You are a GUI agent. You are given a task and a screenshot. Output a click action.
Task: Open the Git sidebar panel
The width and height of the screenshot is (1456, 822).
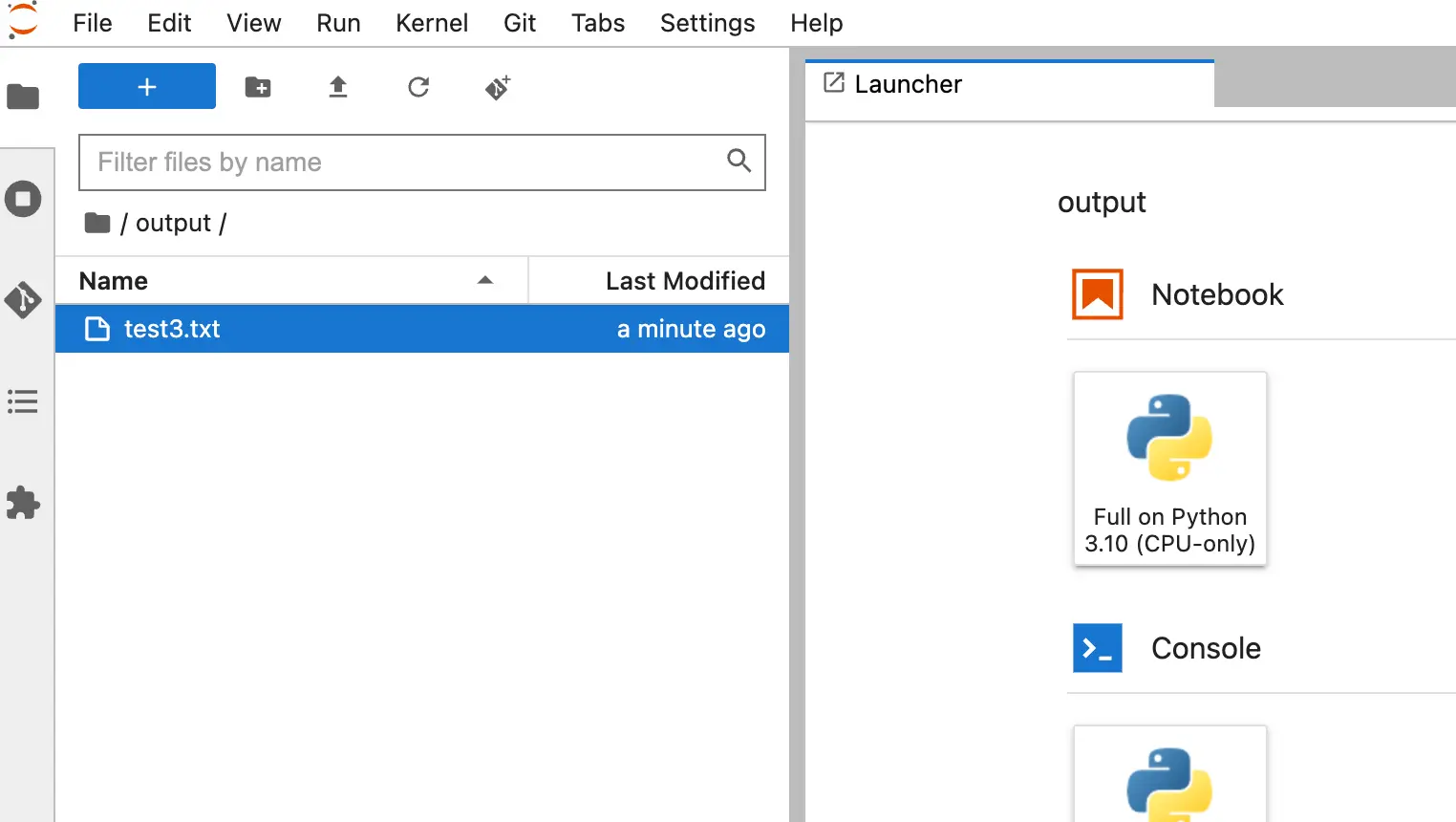pyautogui.click(x=23, y=300)
